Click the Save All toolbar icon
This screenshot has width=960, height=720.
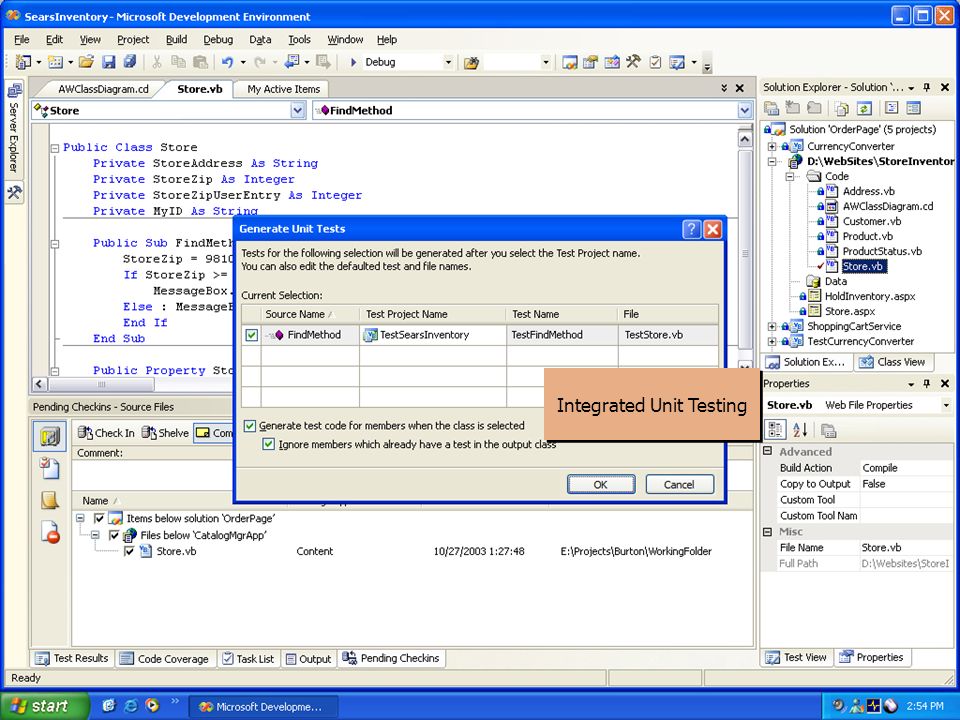[x=130, y=62]
